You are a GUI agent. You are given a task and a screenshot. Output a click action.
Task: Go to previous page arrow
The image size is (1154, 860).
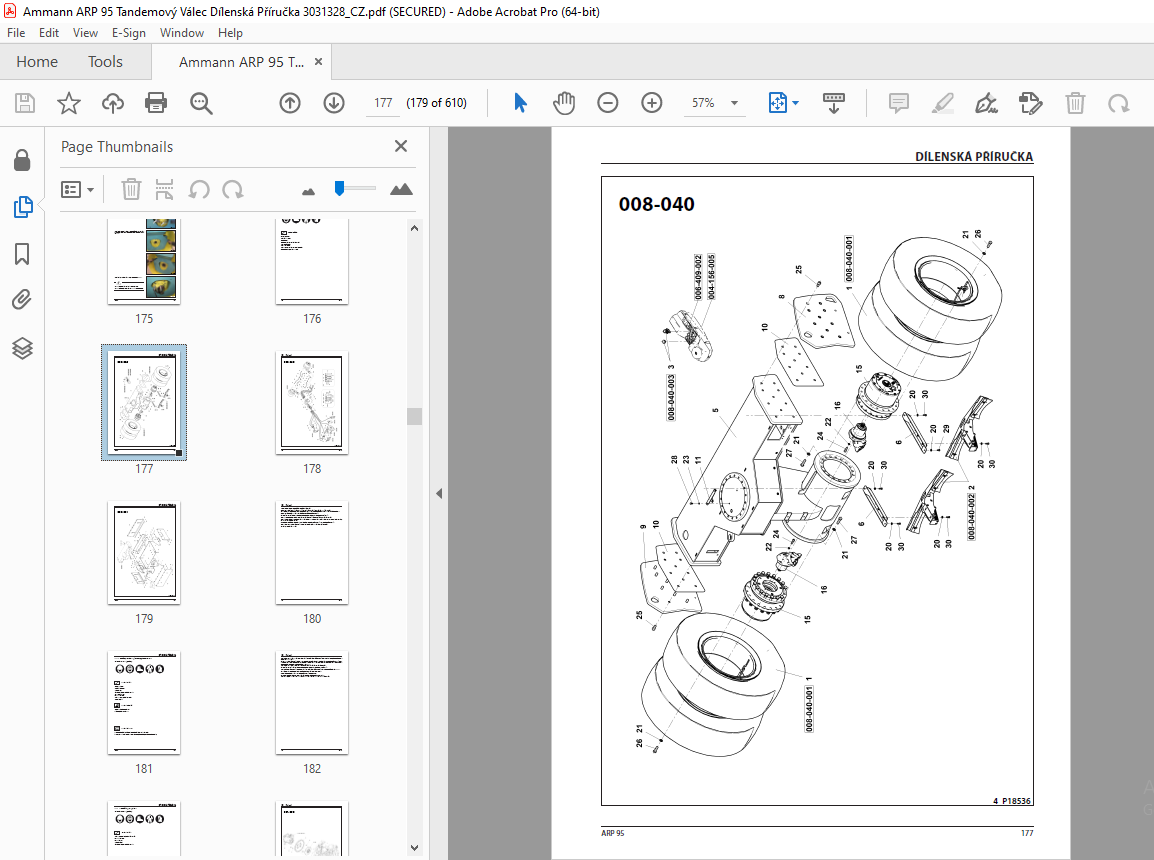pyautogui.click(x=290, y=103)
